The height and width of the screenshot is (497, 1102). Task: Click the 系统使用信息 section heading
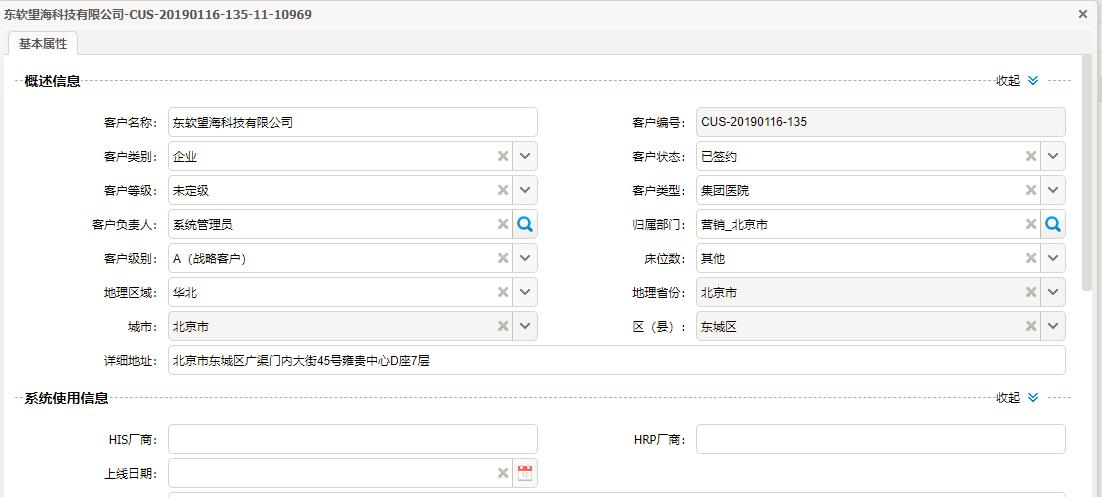66,399
